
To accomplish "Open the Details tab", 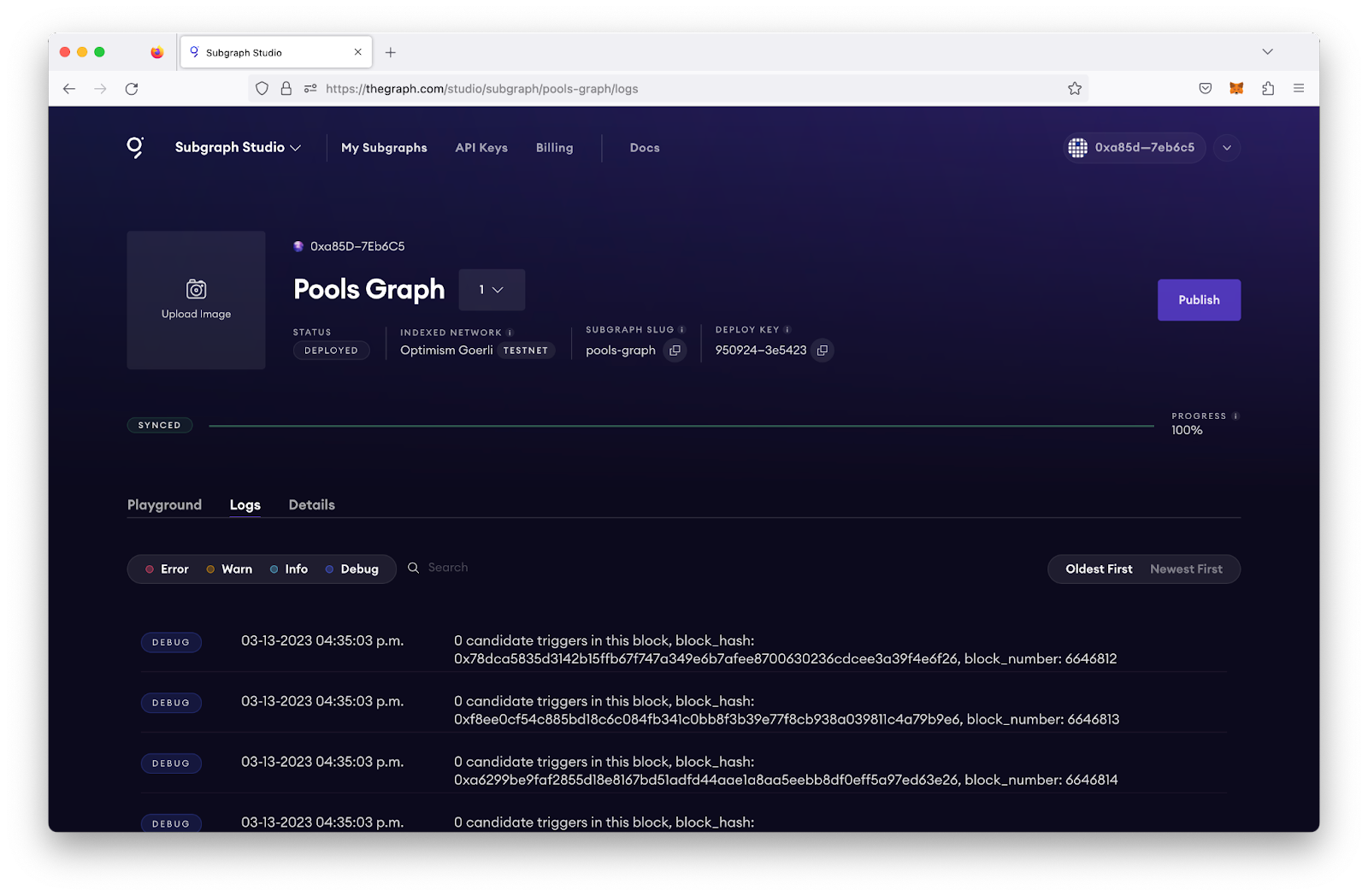I will [311, 504].
